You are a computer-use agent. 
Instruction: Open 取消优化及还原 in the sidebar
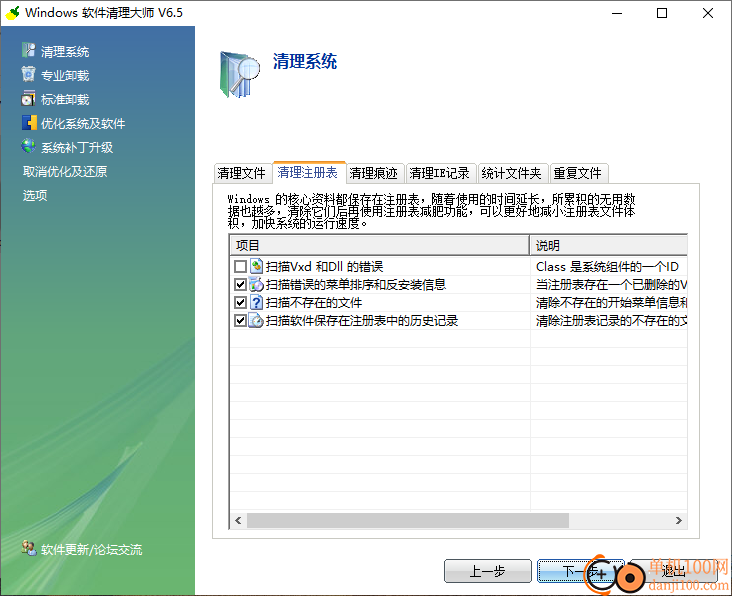(65, 171)
